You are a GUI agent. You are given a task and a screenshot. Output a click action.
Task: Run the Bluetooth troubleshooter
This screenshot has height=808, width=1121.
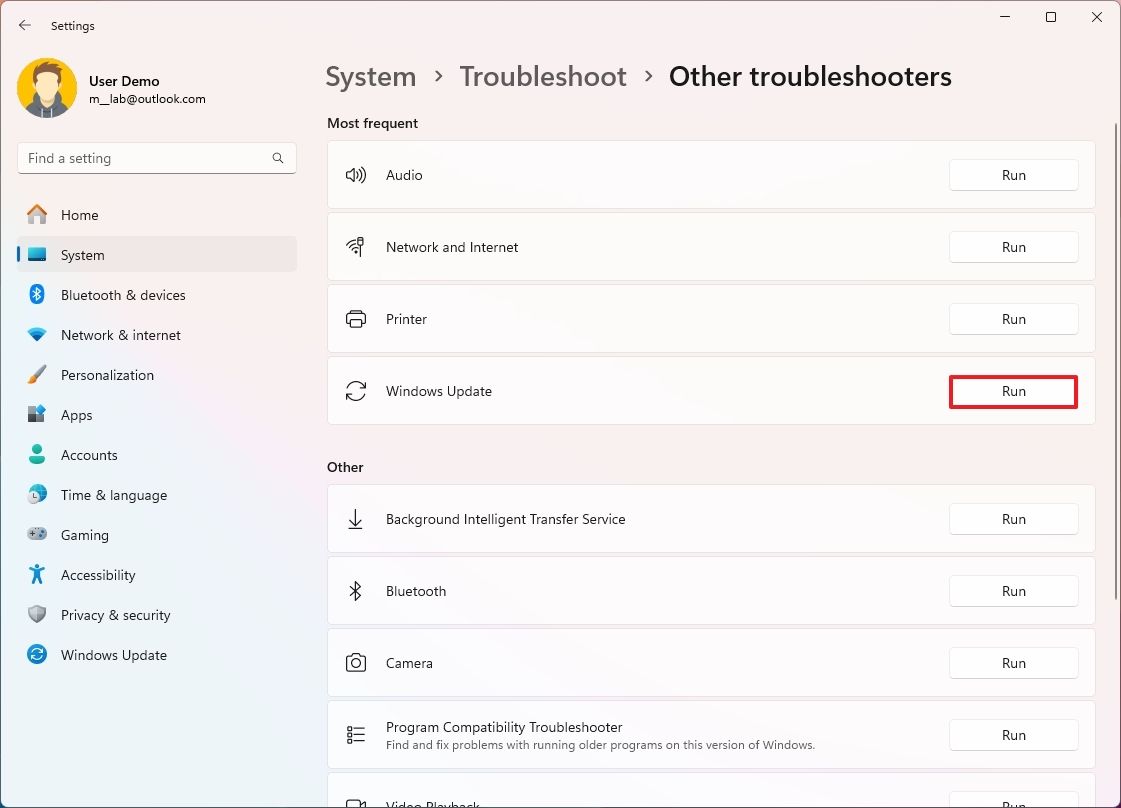(1013, 591)
